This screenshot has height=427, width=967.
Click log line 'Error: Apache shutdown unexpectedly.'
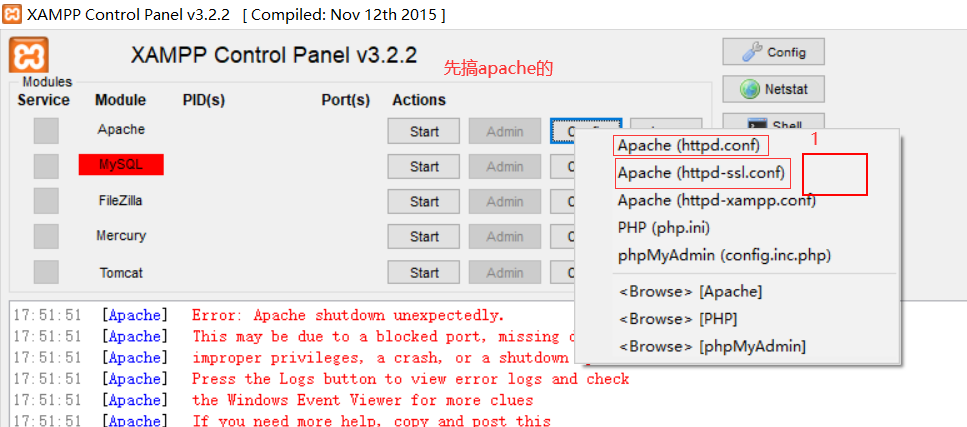tap(348, 316)
